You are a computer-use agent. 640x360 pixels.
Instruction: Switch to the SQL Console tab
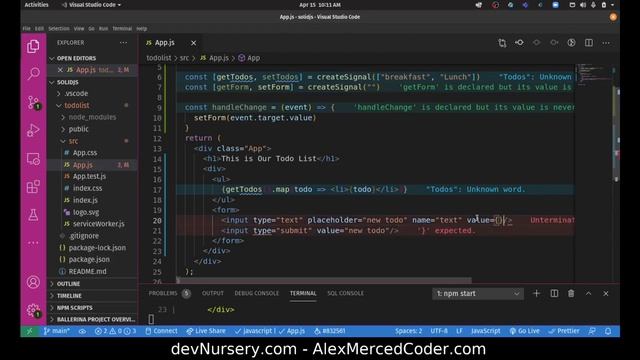(x=345, y=293)
